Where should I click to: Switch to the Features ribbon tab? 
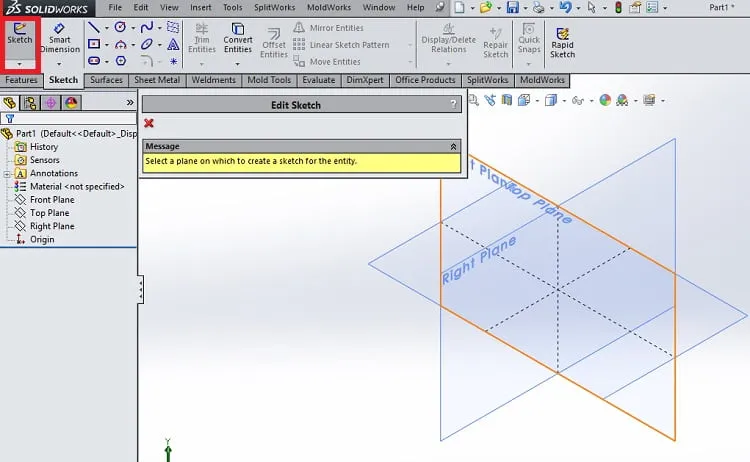tap(21, 80)
